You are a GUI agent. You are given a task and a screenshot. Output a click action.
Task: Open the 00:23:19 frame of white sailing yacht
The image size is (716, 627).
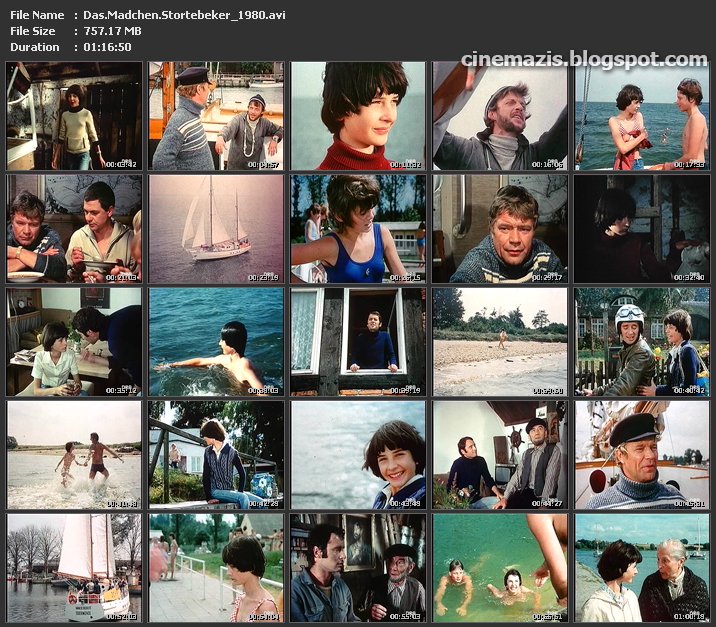[216, 229]
